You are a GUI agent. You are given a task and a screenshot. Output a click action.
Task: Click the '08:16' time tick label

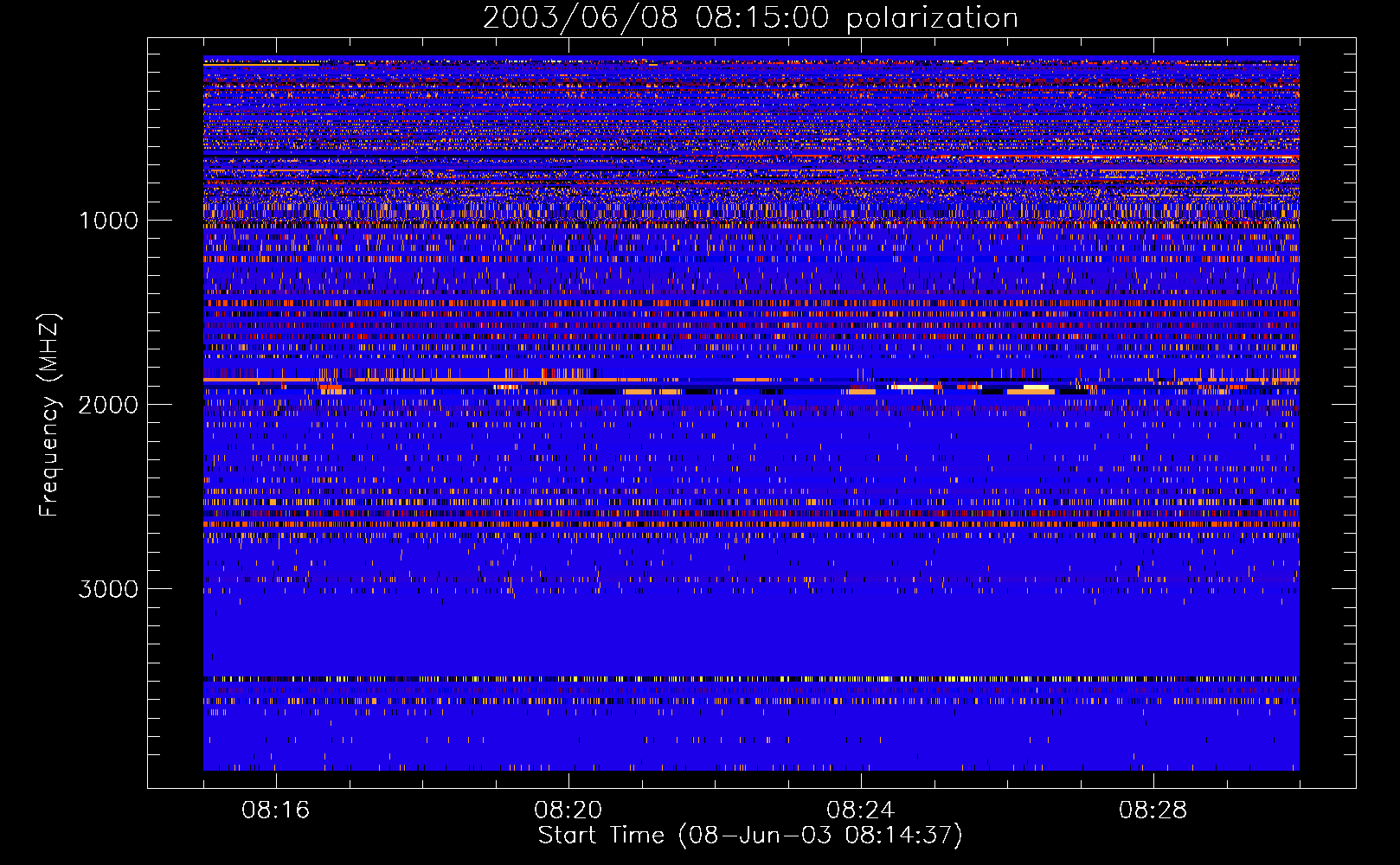(x=275, y=811)
